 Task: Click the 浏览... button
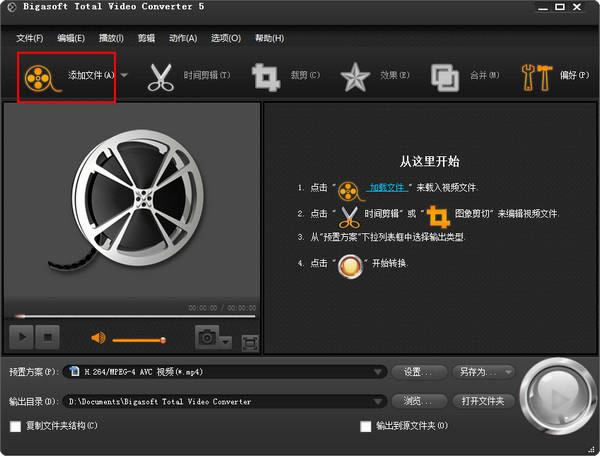[x=419, y=401]
